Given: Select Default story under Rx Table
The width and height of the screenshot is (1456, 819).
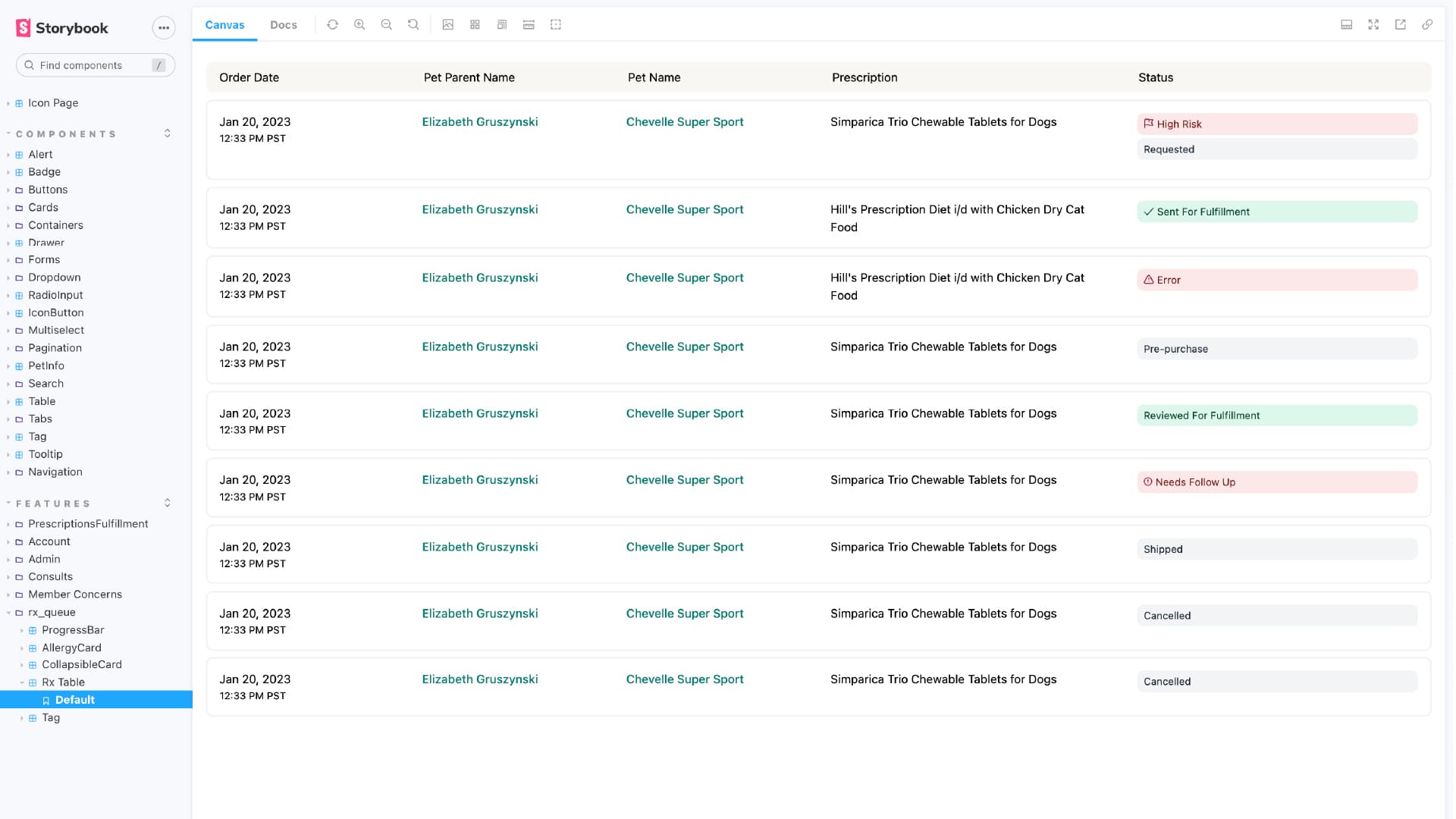Looking at the screenshot, I should pyautogui.click(x=74, y=699).
